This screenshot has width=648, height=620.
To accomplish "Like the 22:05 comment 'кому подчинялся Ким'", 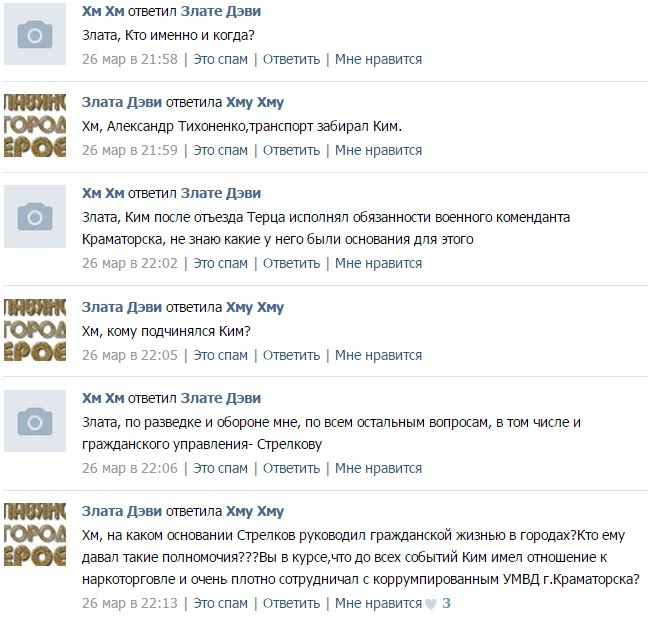I will [x=378, y=355].
